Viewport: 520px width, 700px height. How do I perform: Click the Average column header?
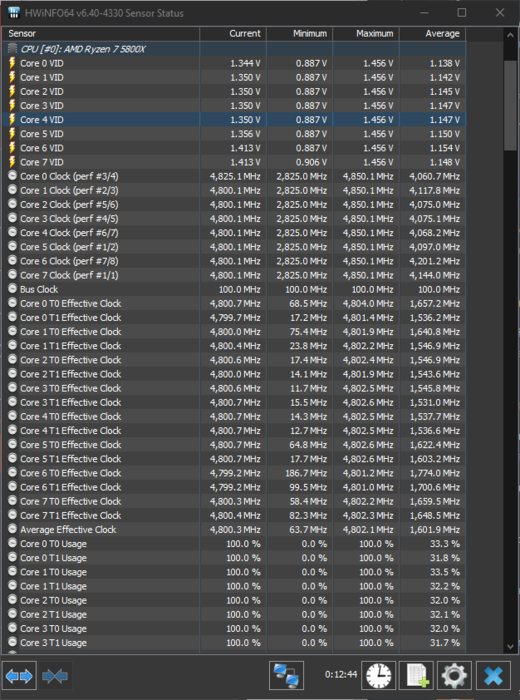[433, 33]
